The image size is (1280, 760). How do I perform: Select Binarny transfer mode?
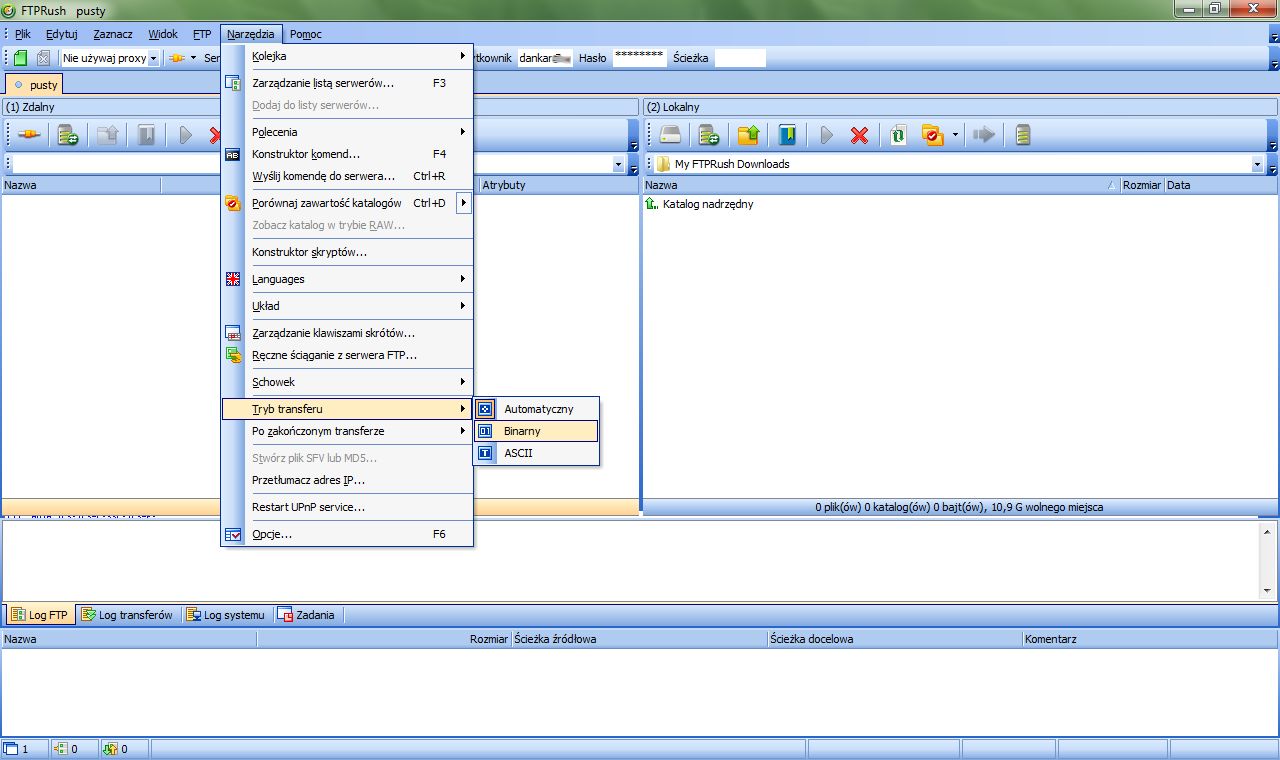pos(536,431)
